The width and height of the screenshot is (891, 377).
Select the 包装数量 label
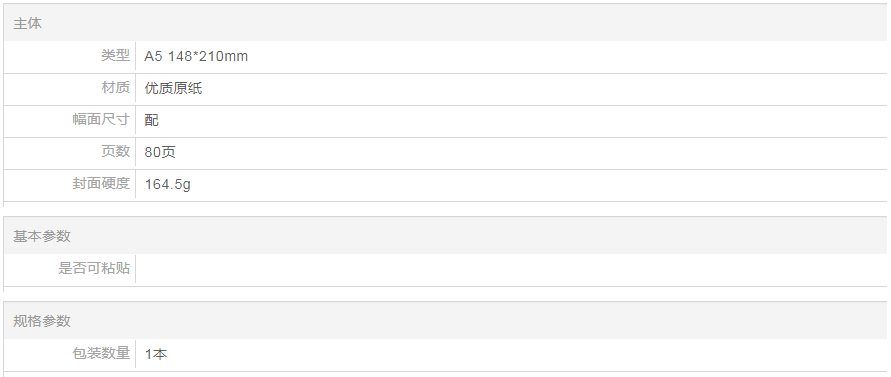coord(101,353)
